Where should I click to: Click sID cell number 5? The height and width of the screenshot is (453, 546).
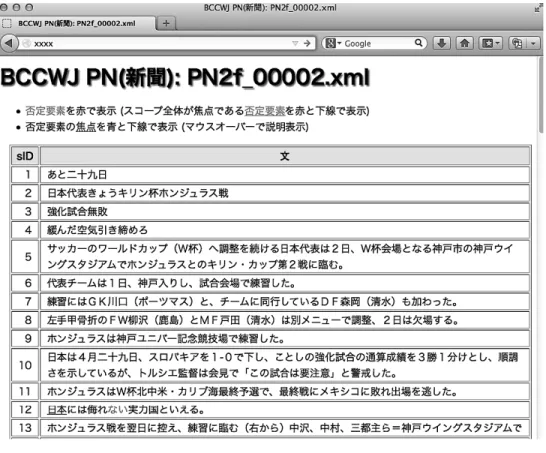tap(25, 257)
